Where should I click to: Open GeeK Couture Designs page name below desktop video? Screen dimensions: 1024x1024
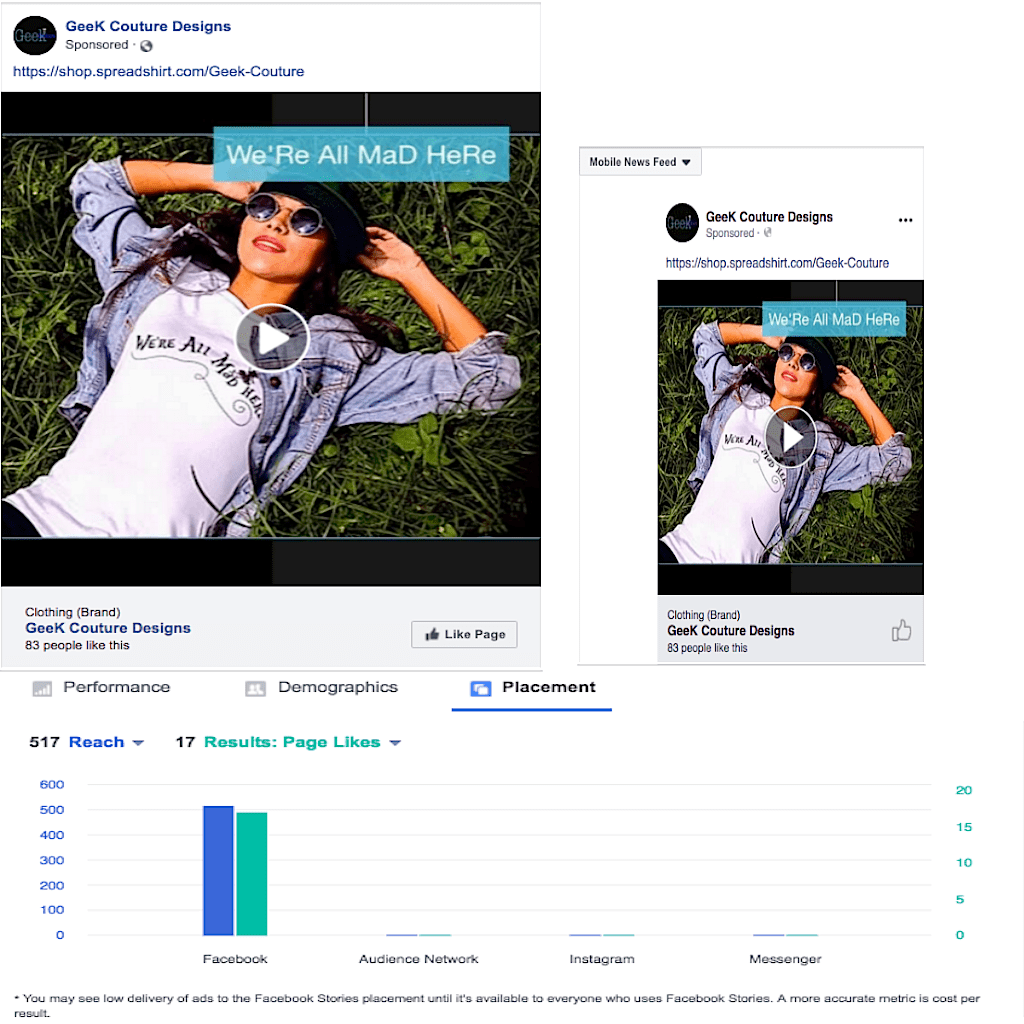coord(108,628)
